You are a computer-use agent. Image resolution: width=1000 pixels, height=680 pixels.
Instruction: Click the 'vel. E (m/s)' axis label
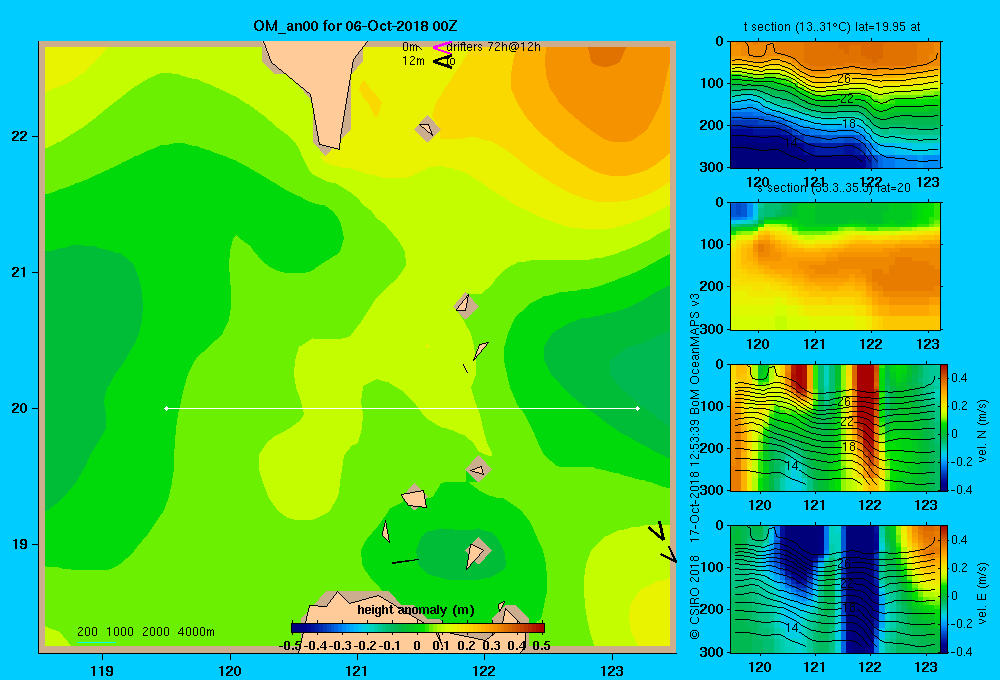tap(982, 593)
